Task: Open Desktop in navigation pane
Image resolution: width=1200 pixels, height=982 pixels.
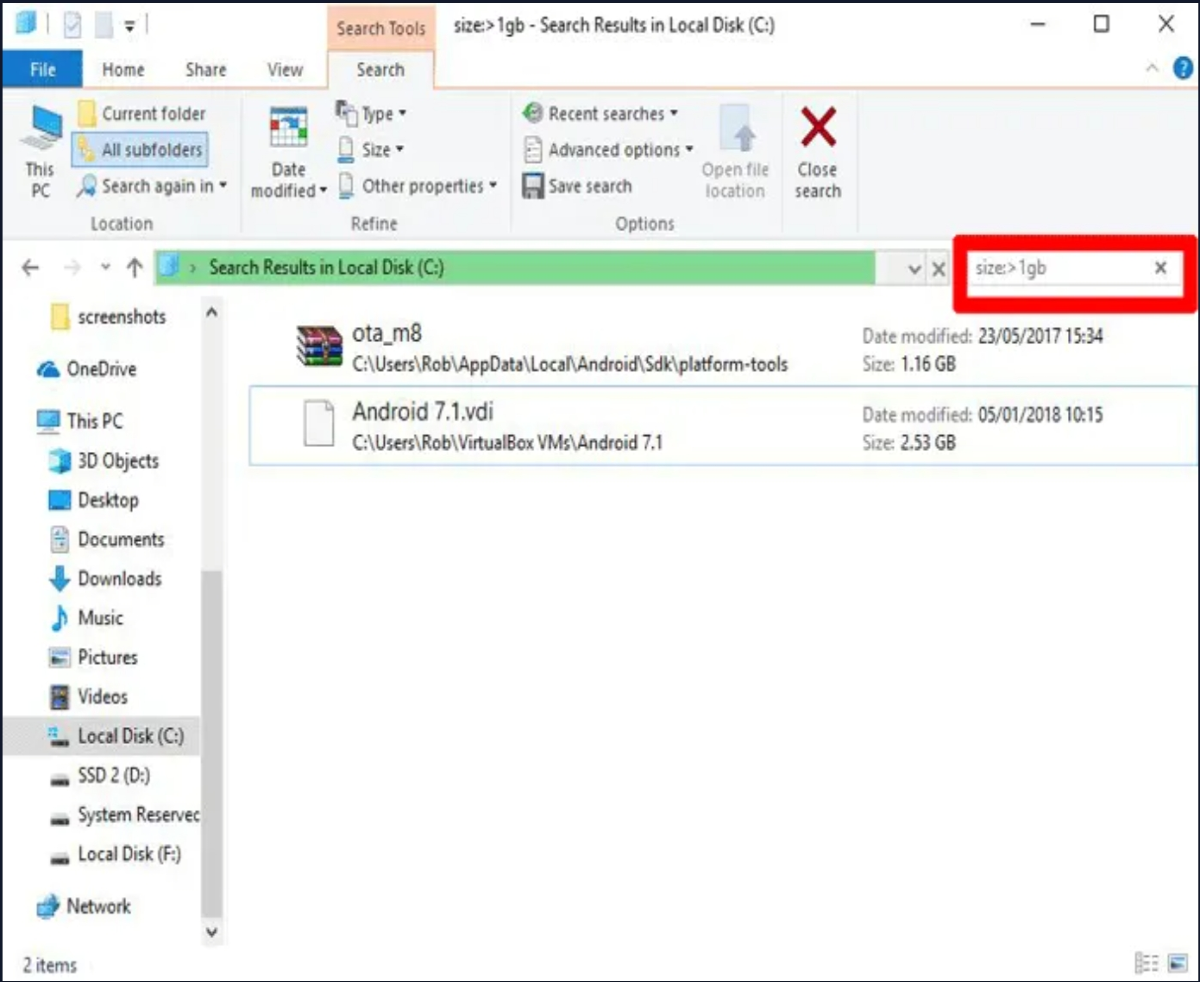Action: point(94,500)
